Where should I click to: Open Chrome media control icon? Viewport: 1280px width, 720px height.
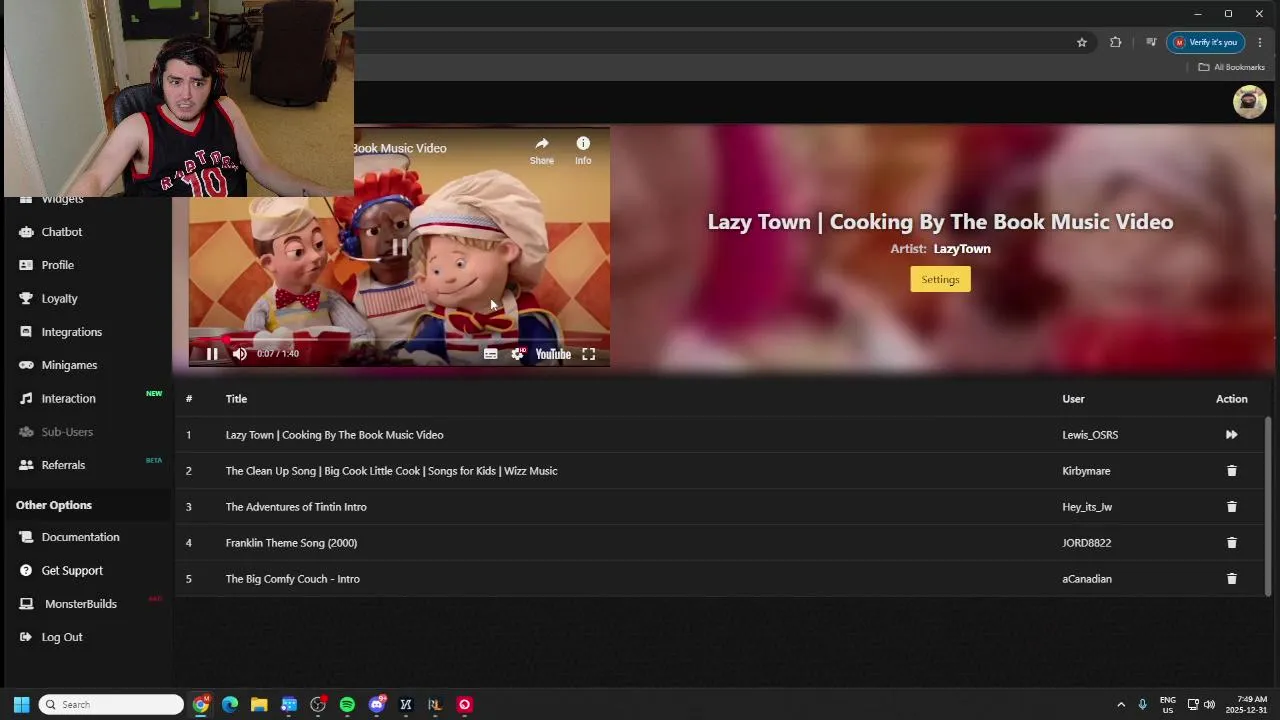click(x=1151, y=42)
